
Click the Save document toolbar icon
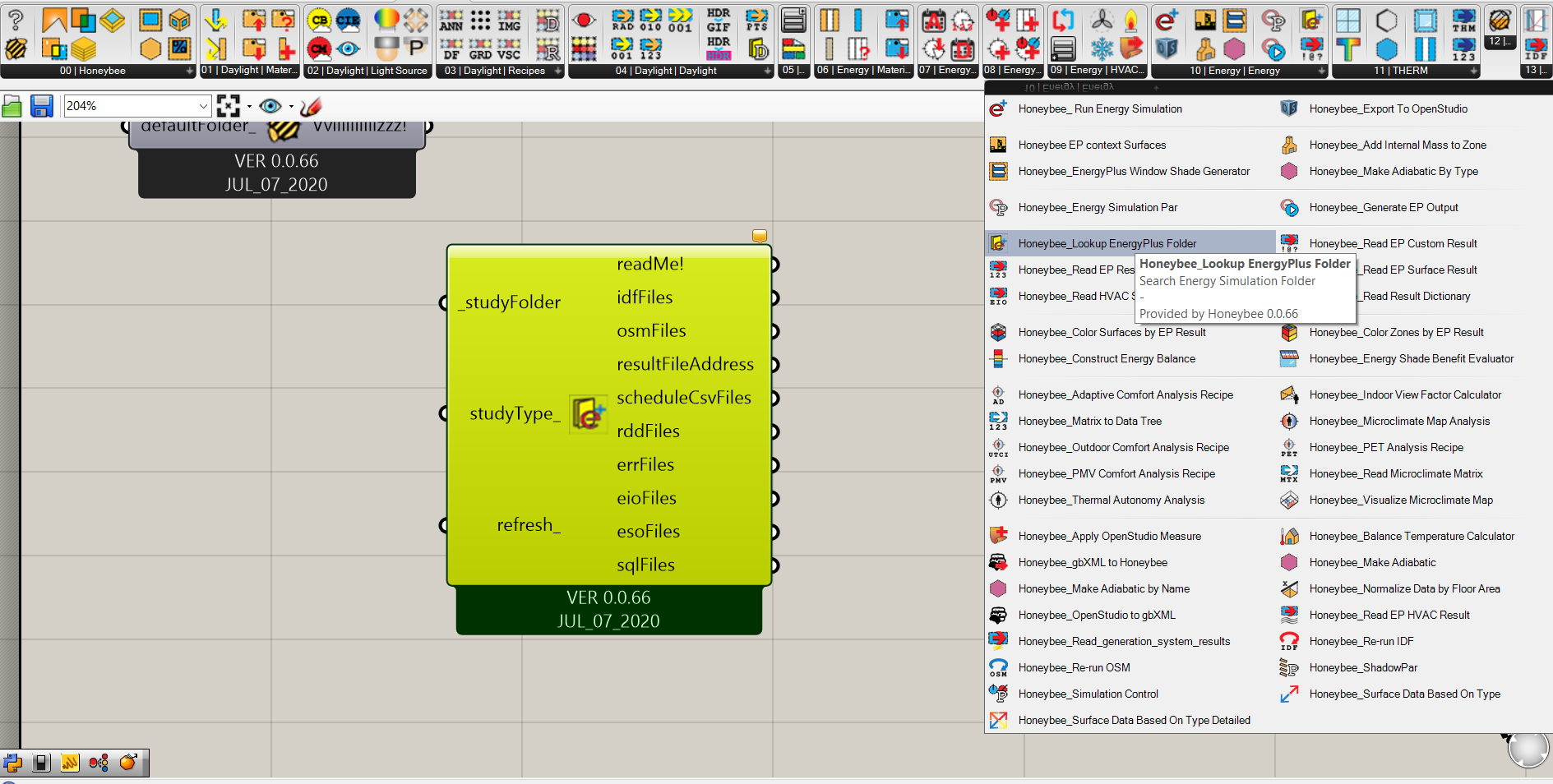[x=42, y=106]
